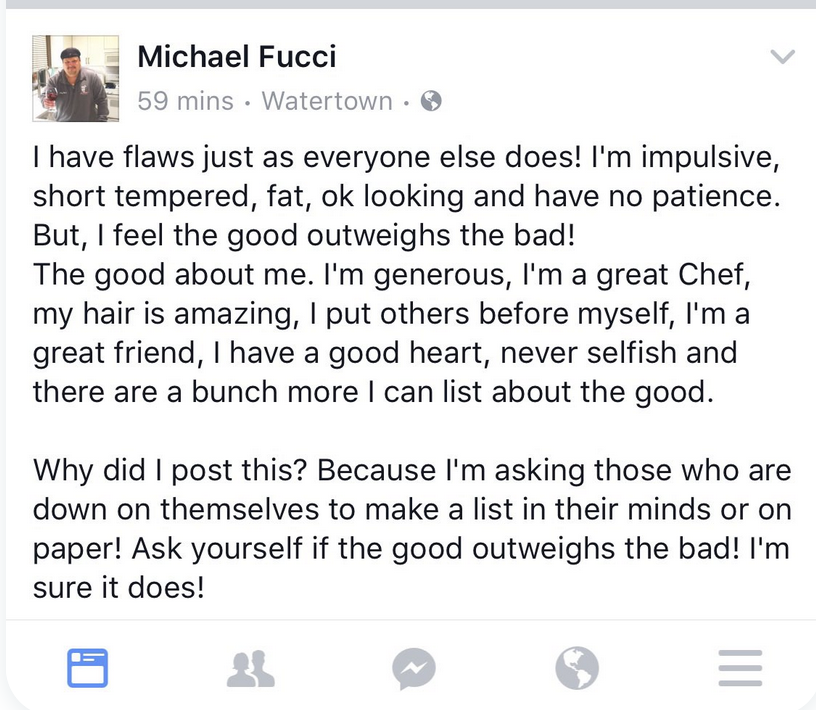Open Michael Fucci's profile name link
The image size is (816, 710).
point(236,57)
